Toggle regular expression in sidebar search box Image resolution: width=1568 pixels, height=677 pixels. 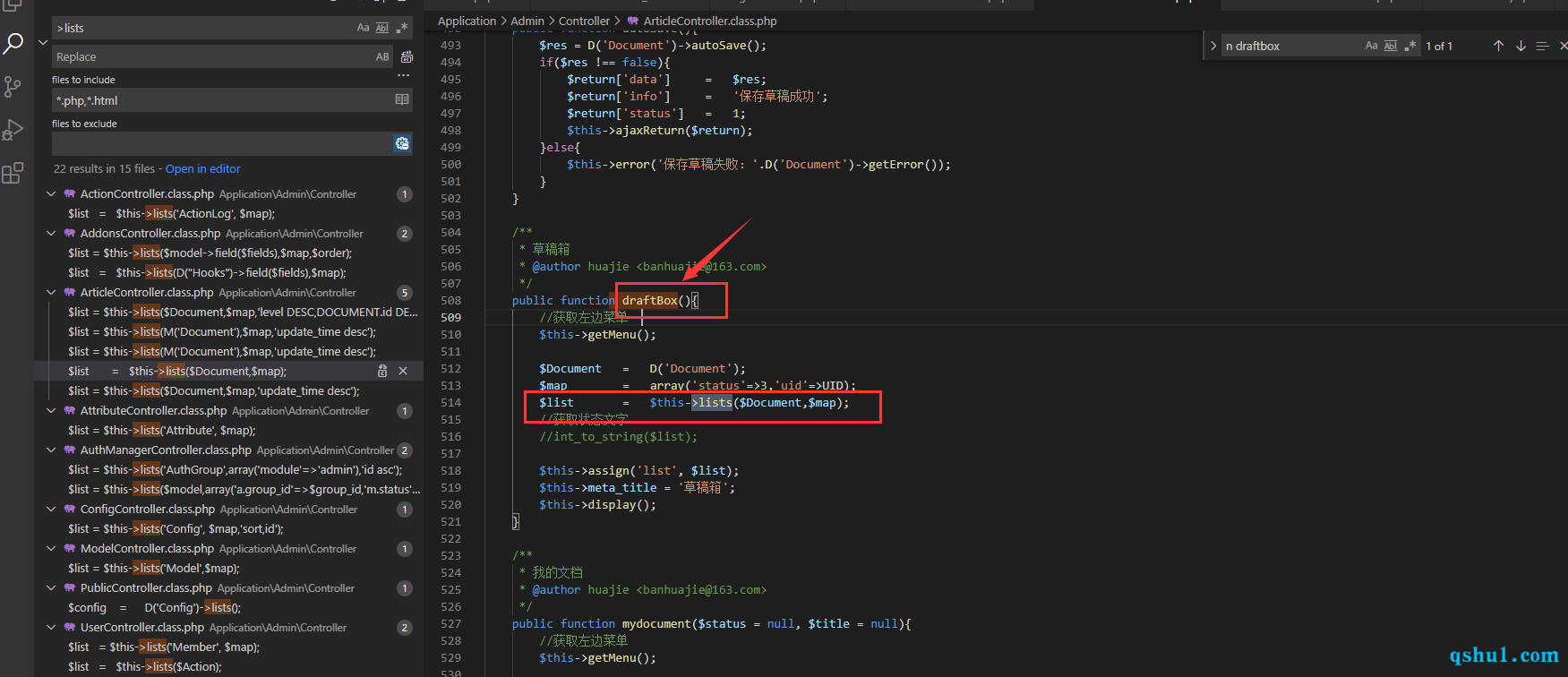pyautogui.click(x=402, y=28)
